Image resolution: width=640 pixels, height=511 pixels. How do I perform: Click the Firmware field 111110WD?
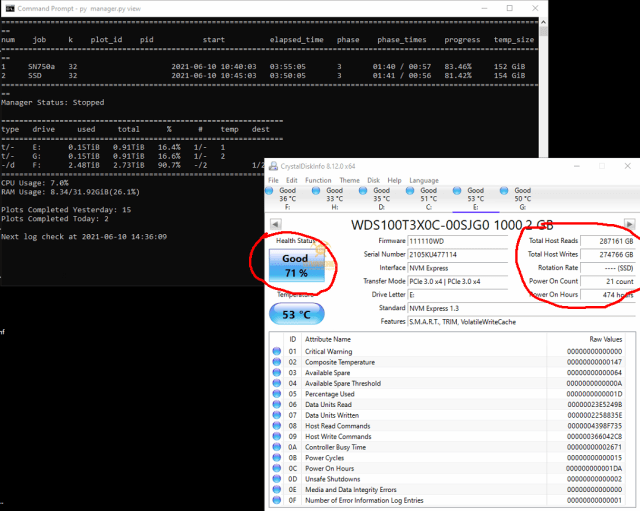[458, 241]
